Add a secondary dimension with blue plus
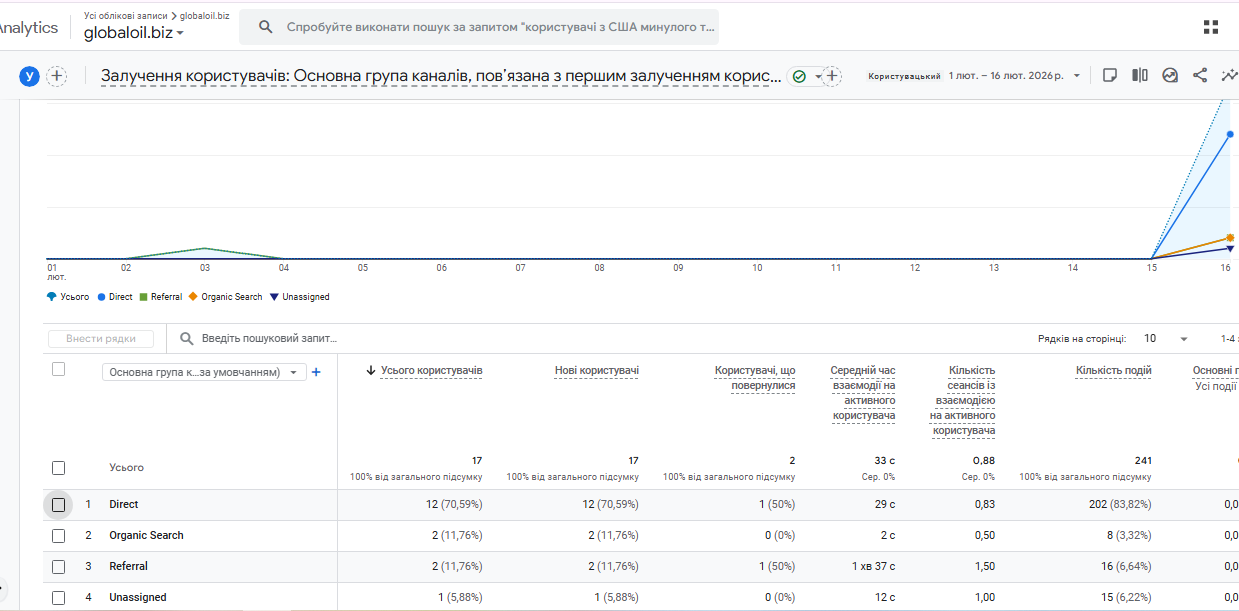Viewport: 1239px width, 611px height. click(316, 372)
